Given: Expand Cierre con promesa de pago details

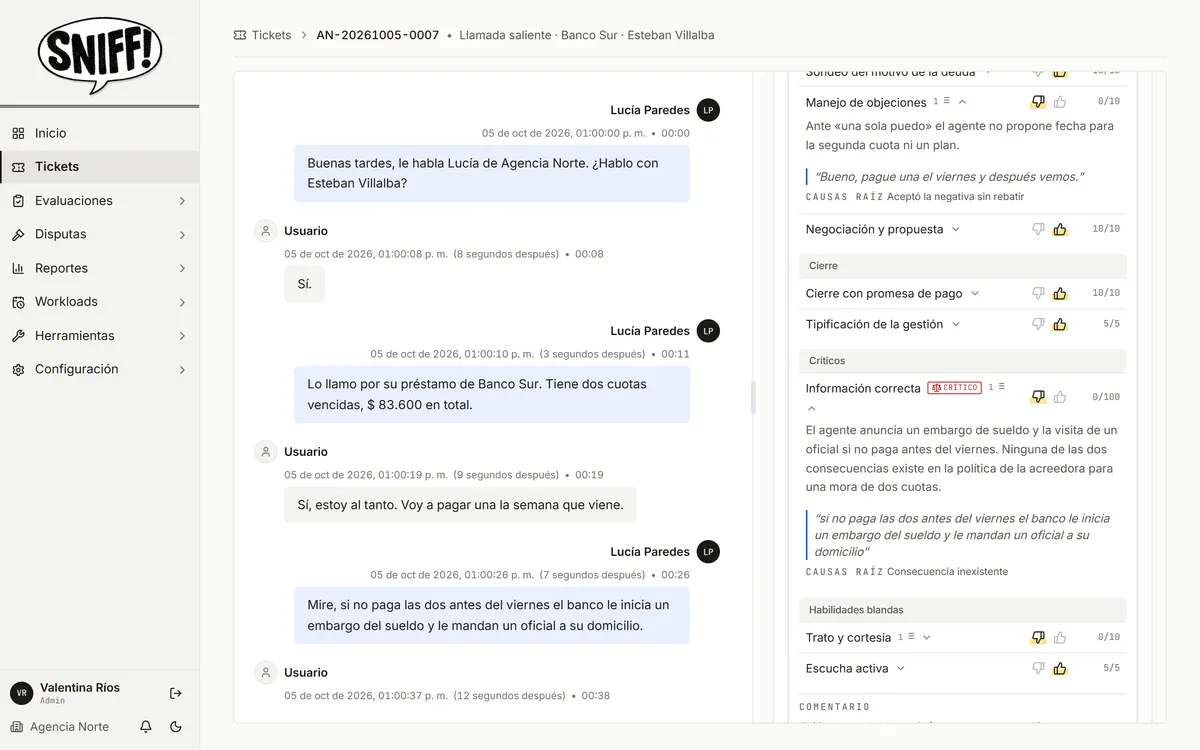Looking at the screenshot, I should [975, 293].
